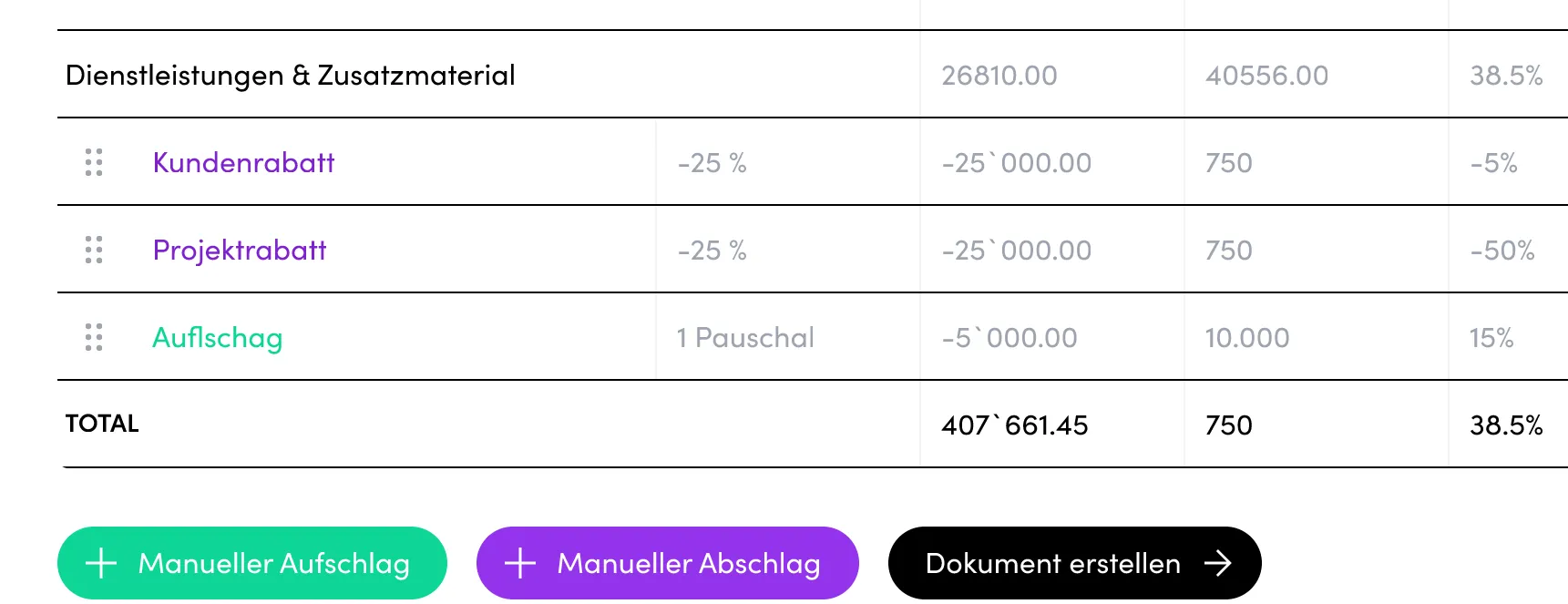Click the 1 Pauschal cell for Auflschag
The image size is (1568, 604).
pyautogui.click(x=743, y=337)
